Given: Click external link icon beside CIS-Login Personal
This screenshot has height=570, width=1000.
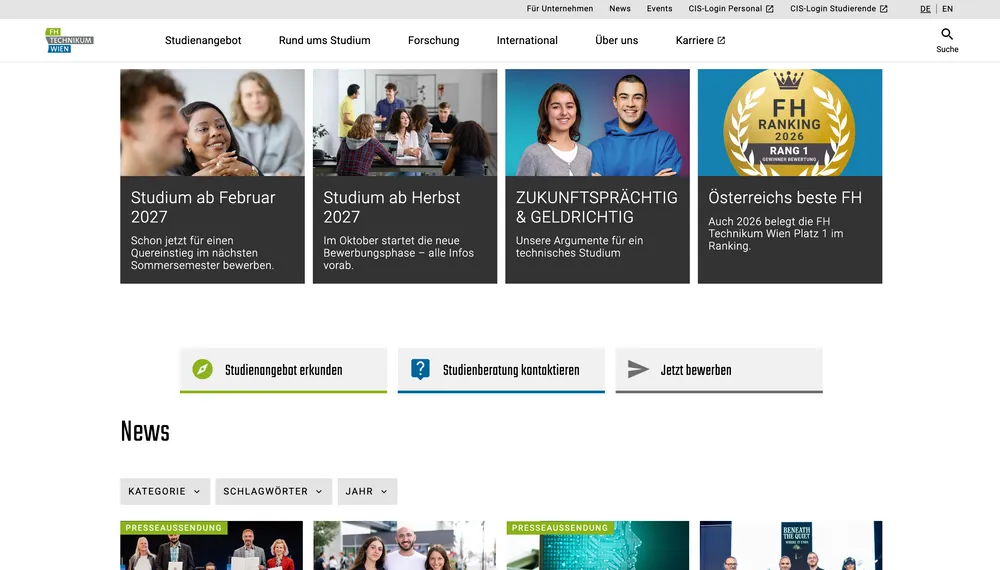Looking at the screenshot, I should (770, 9).
